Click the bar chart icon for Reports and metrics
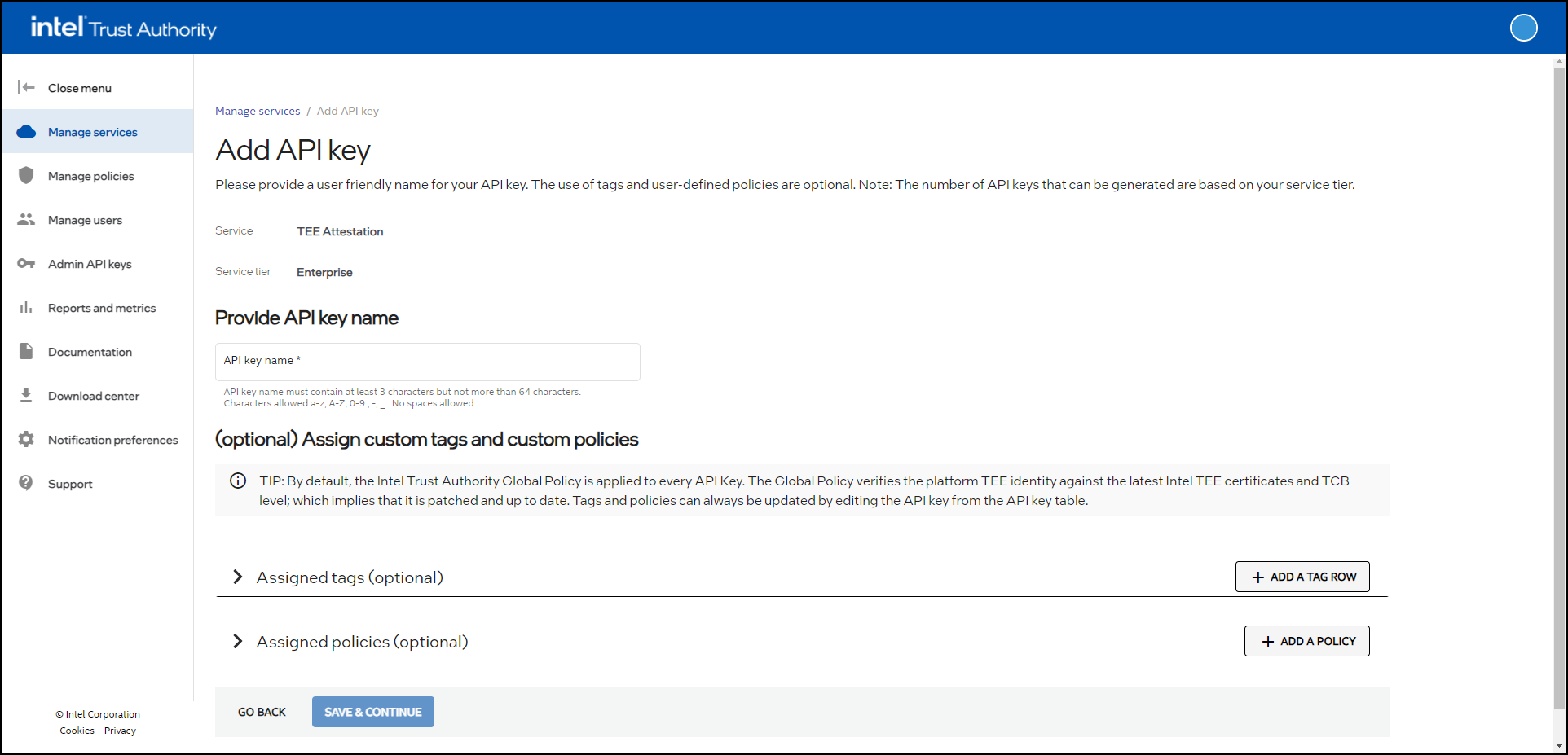This screenshot has height=755, width=1568. point(26,307)
